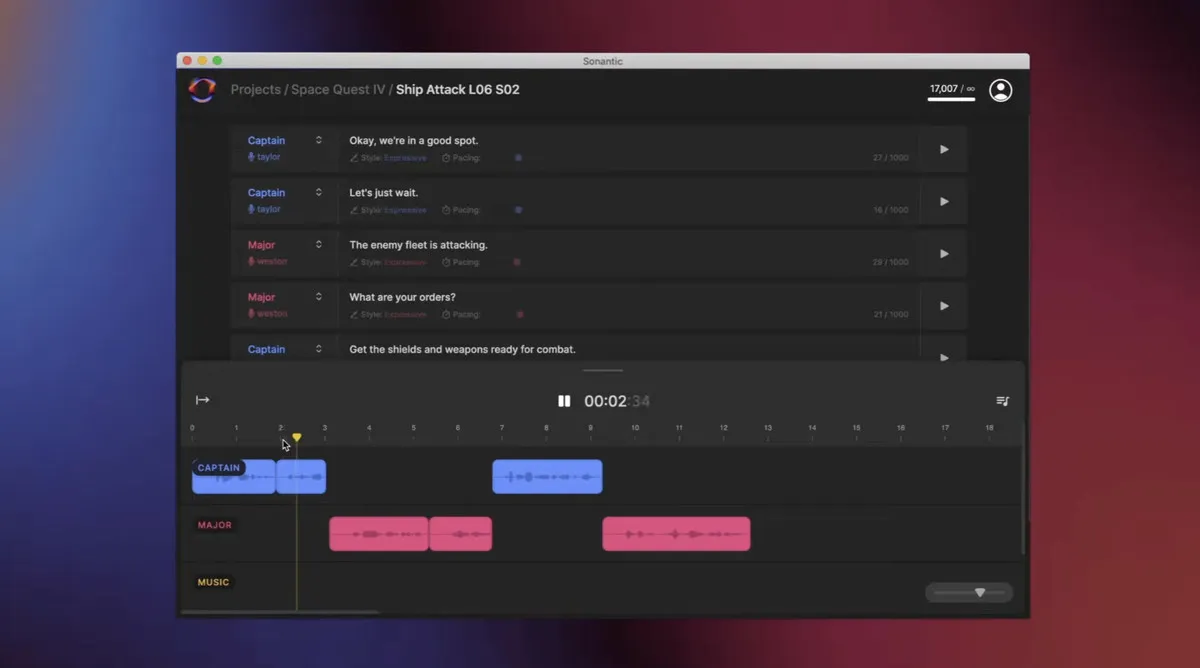Click the "16 / 1000" character count
The height and width of the screenshot is (668, 1200).
coord(891,210)
